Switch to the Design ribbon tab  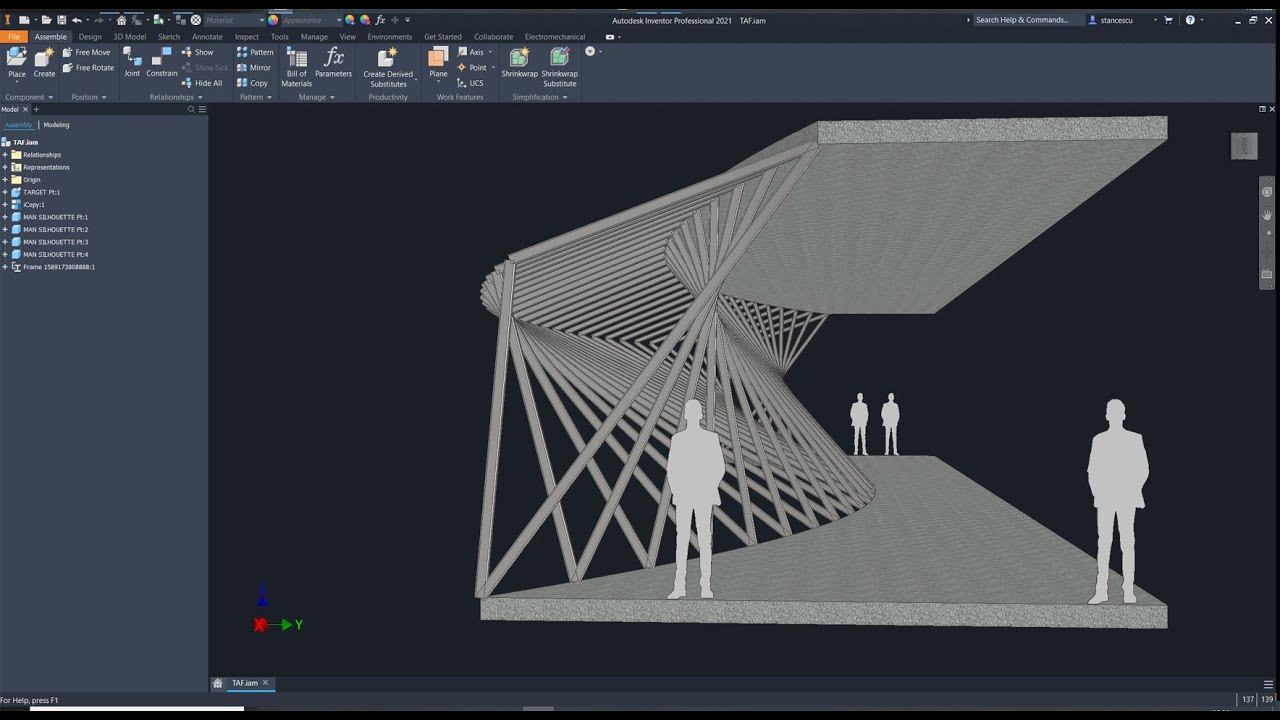[90, 37]
